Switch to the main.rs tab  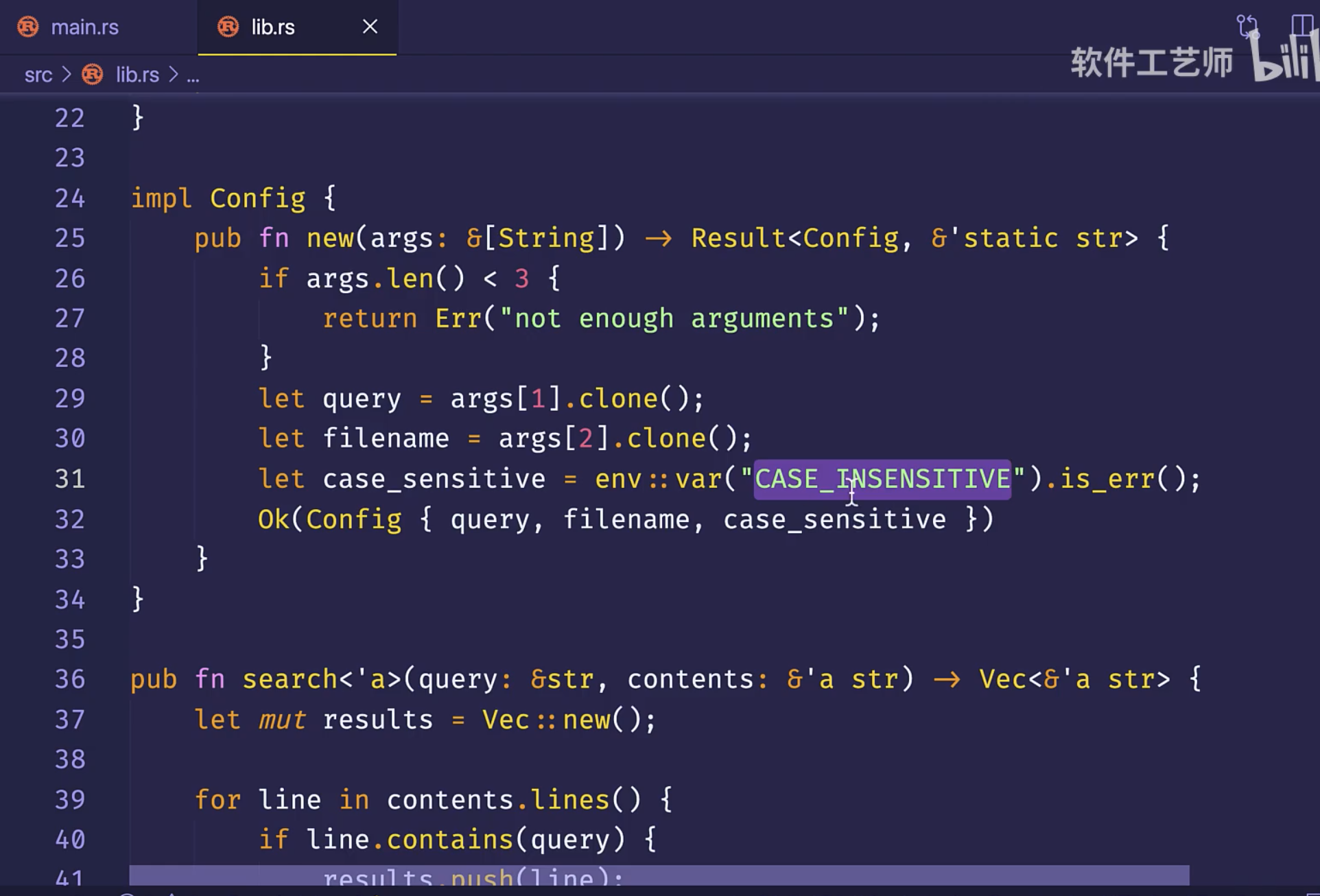point(84,27)
